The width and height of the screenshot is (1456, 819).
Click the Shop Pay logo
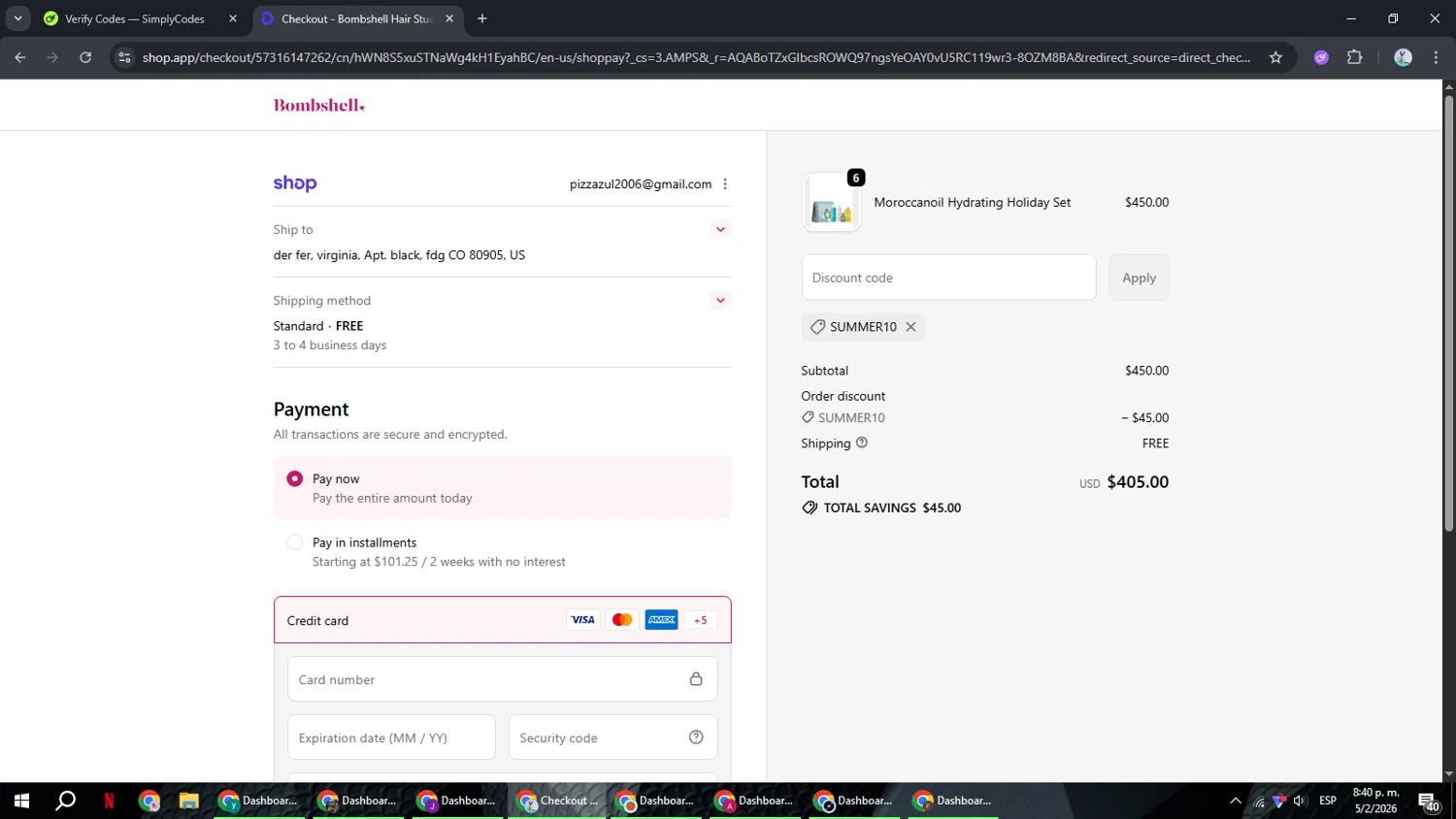click(295, 183)
